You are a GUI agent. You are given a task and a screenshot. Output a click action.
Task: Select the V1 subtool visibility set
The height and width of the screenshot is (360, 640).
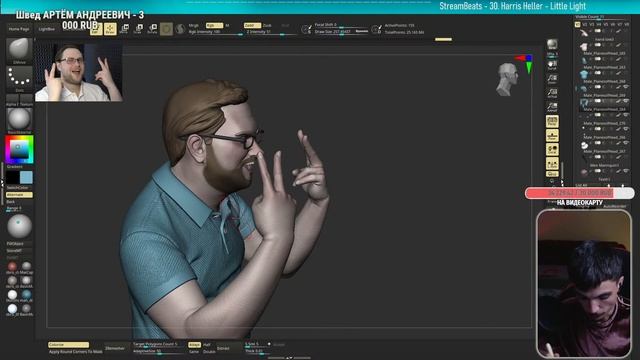click(577, 24)
